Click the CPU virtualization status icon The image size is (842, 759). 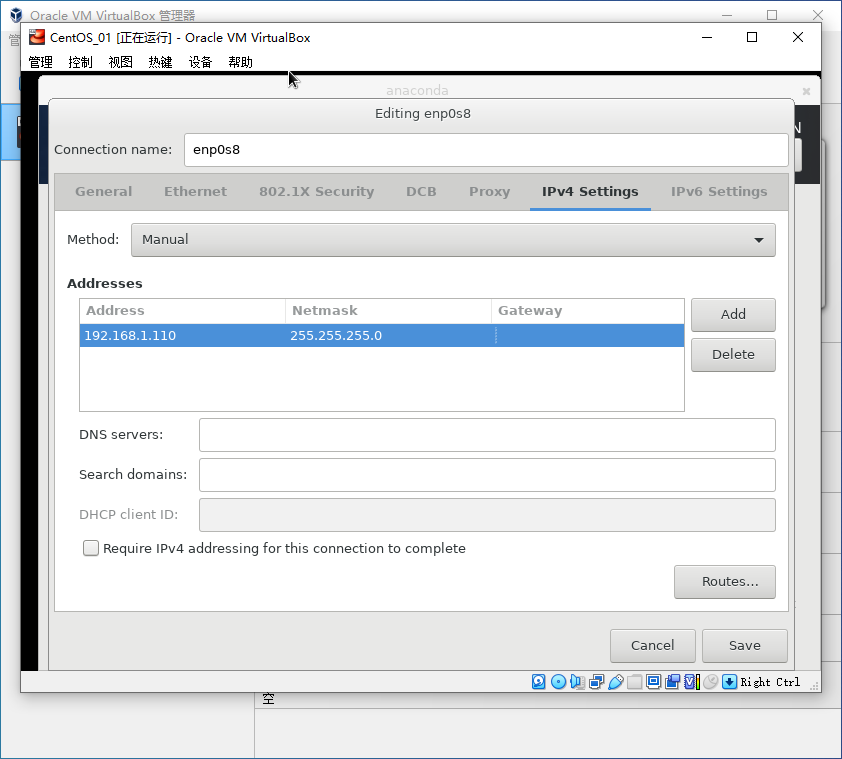(692, 682)
